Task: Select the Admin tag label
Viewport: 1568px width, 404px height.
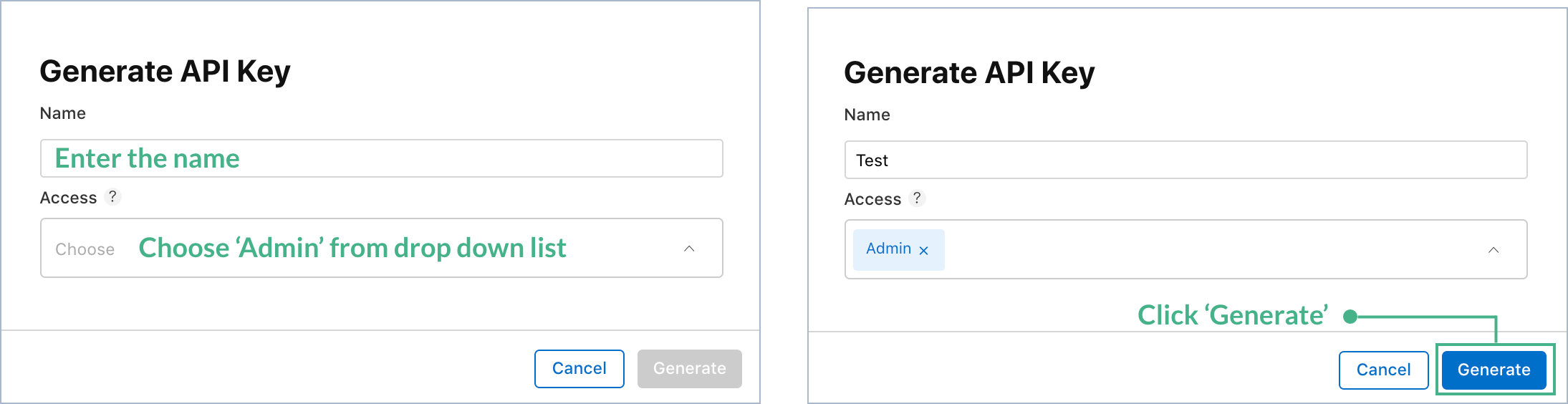Action: pyautogui.click(x=888, y=249)
